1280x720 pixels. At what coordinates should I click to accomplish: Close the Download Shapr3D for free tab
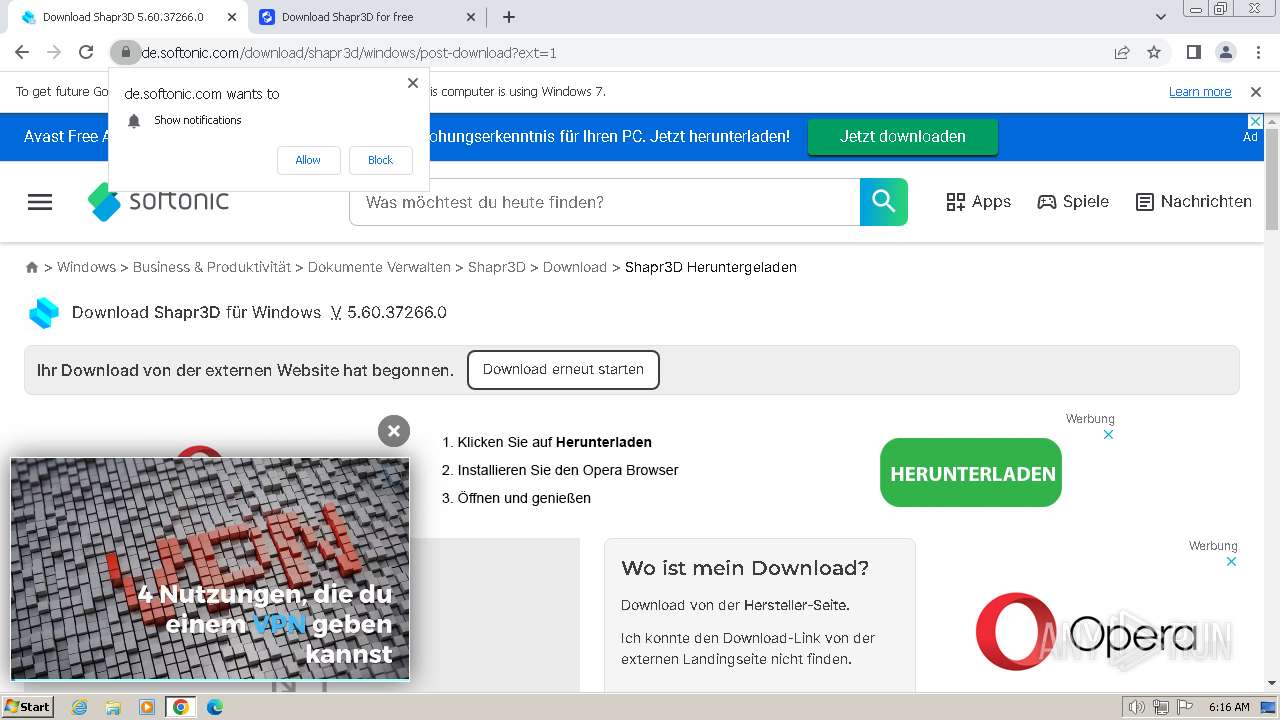[x=472, y=17]
